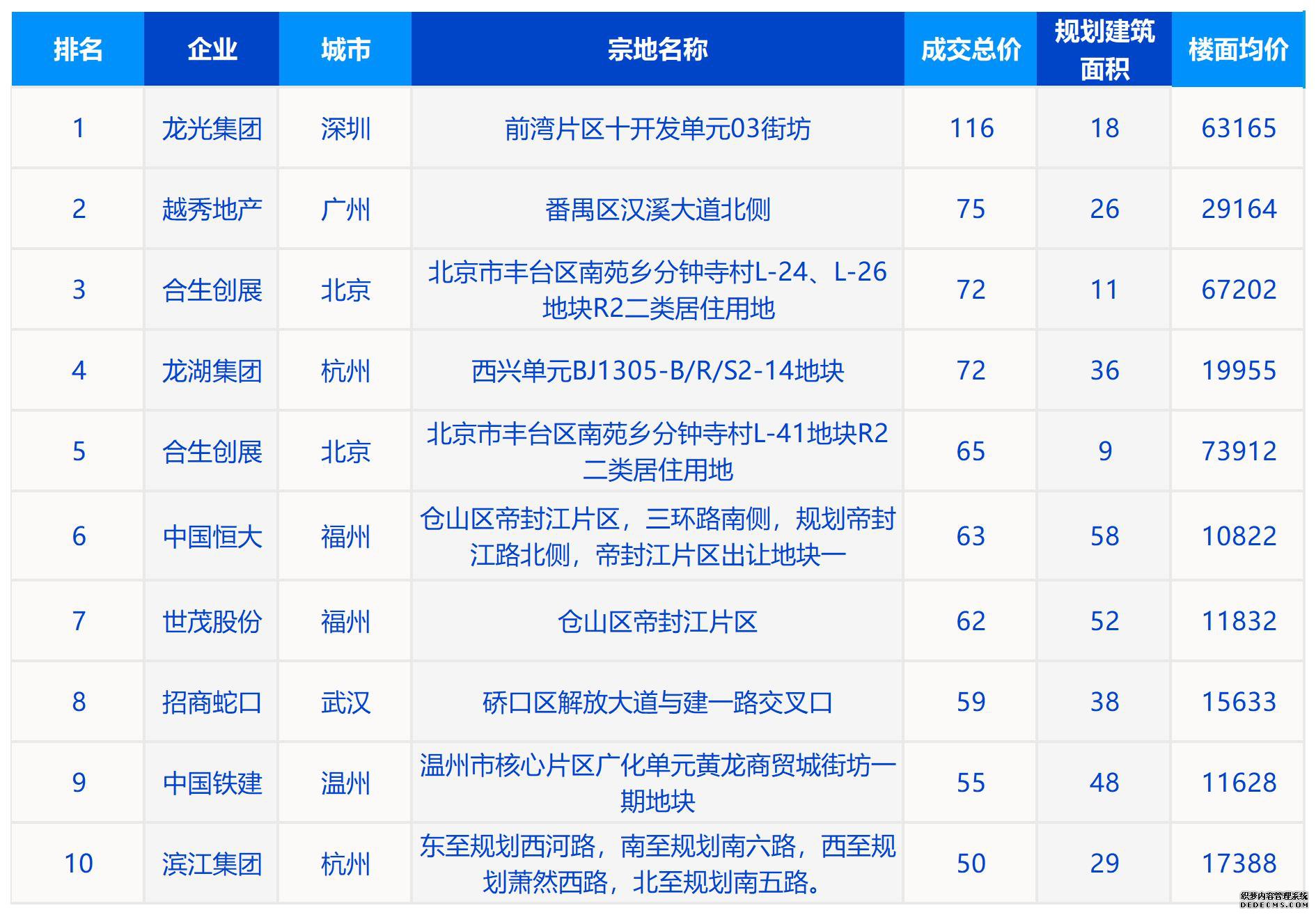Click floor price value 11628
The image size is (1316, 915).
1239,783
